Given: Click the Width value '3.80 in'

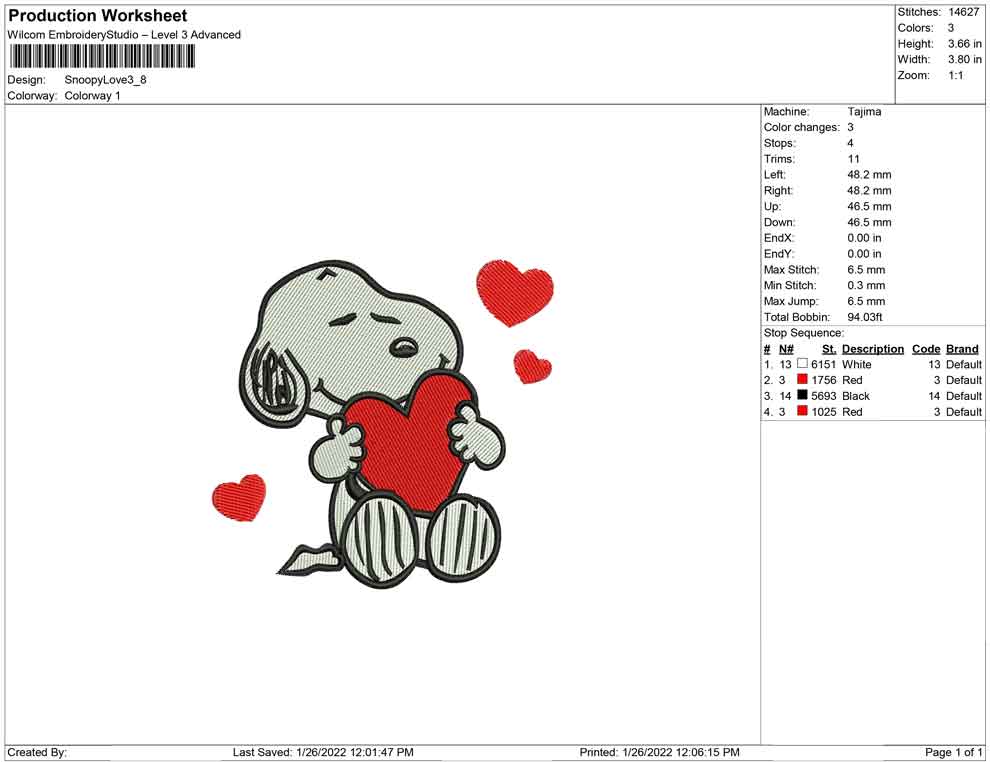Looking at the screenshot, I should [x=965, y=59].
